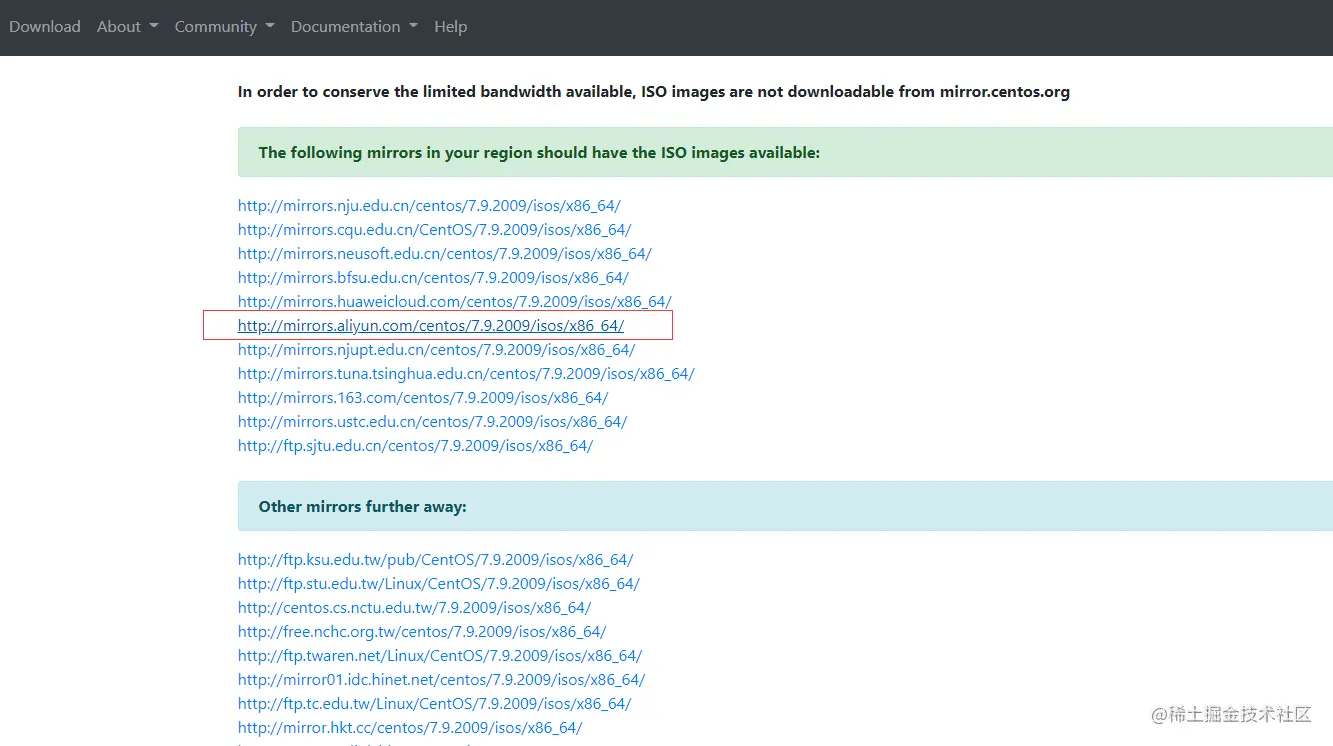The image size is (1333, 746).
Task: Visit the ftp.sjtu.edu.cn mirror link
Action: click(415, 446)
